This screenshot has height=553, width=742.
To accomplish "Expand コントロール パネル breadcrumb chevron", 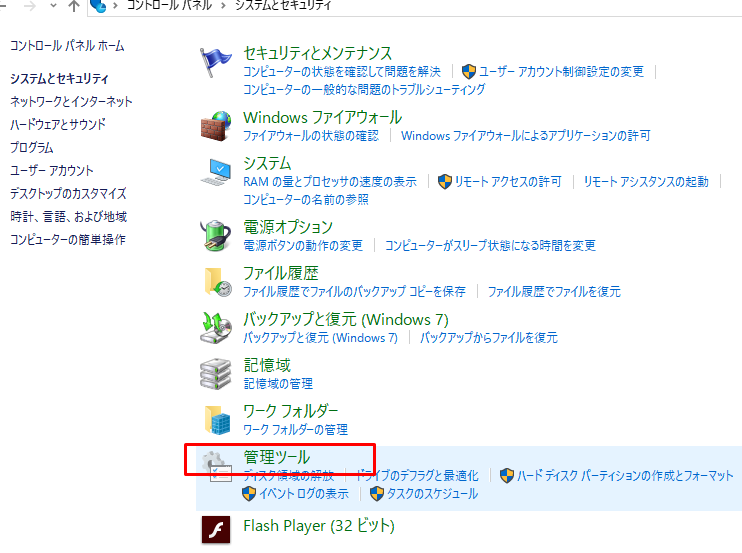I will click(223, 6).
